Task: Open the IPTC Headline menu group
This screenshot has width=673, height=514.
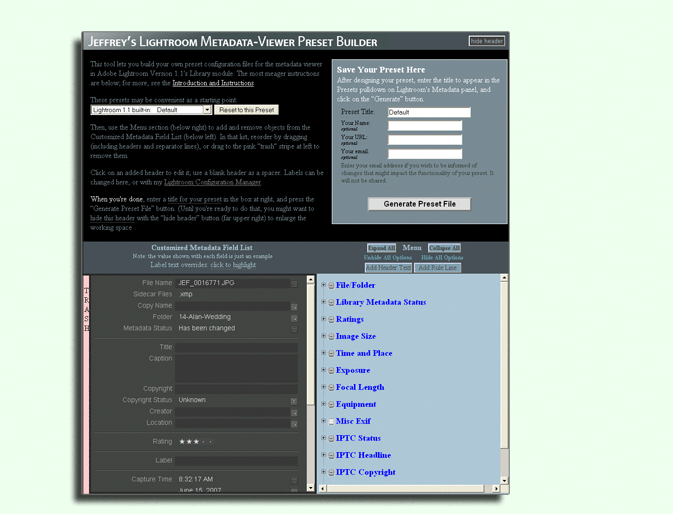Action: coord(363,455)
